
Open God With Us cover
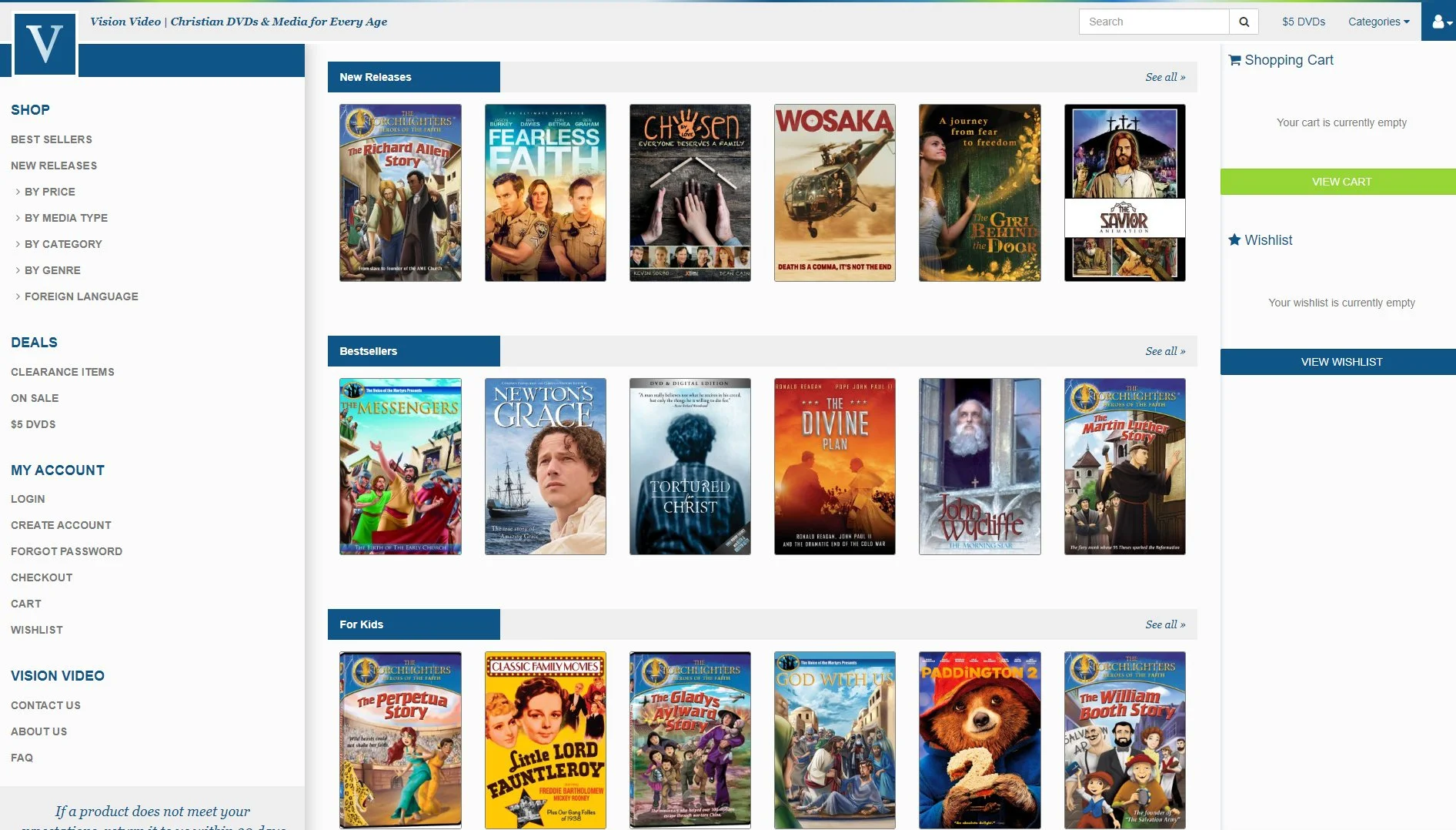point(834,740)
